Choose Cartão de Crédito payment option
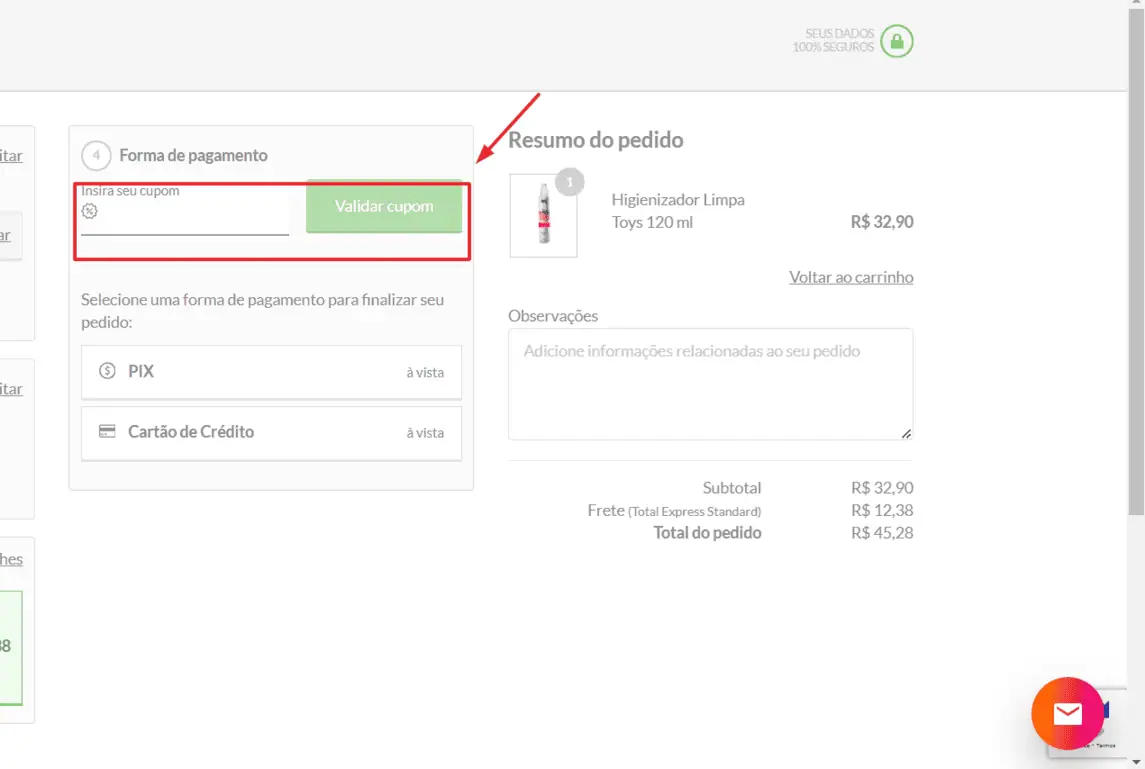Screen dimensions: 1145x769 click(272, 432)
